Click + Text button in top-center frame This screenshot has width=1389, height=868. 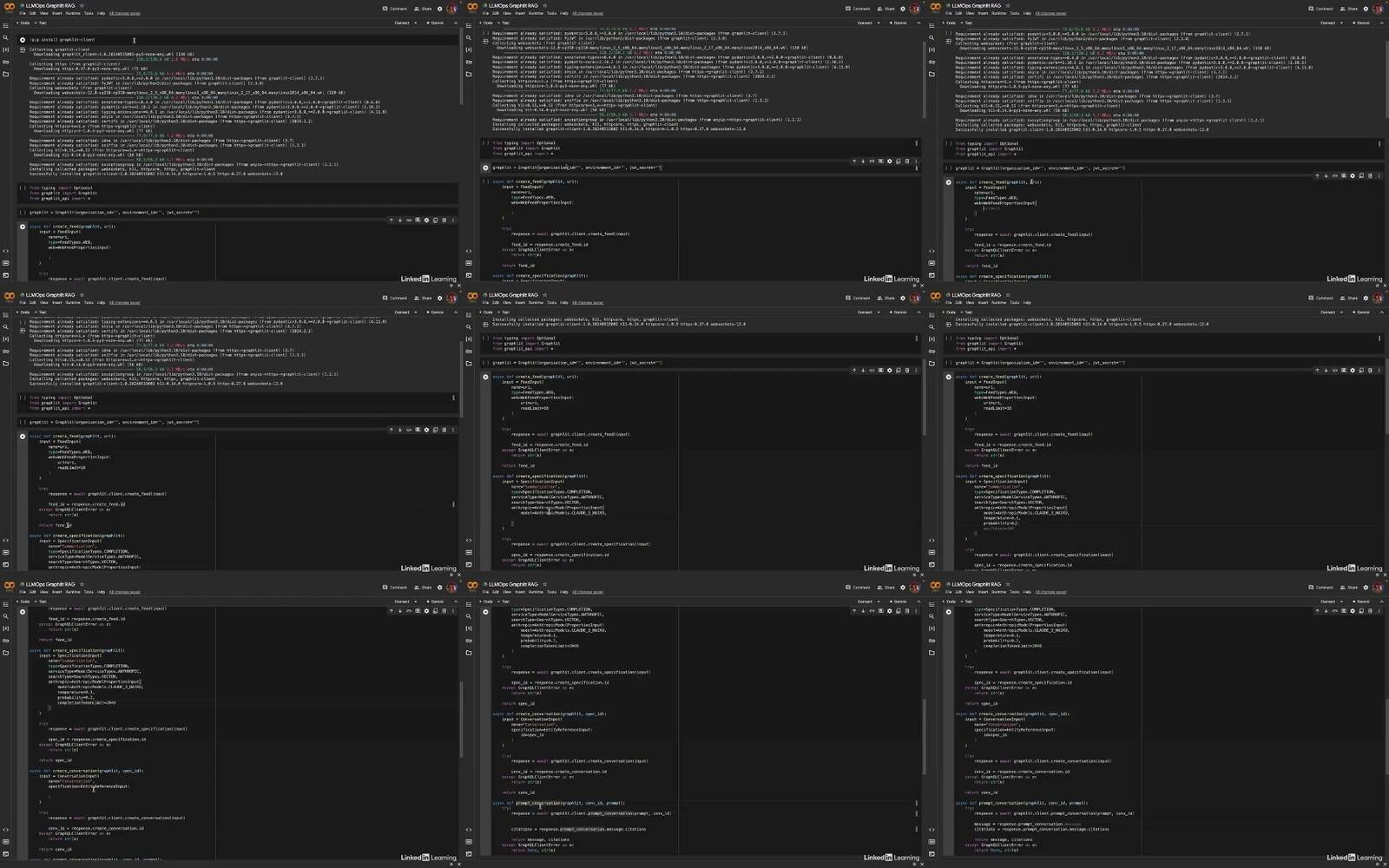tap(504, 23)
